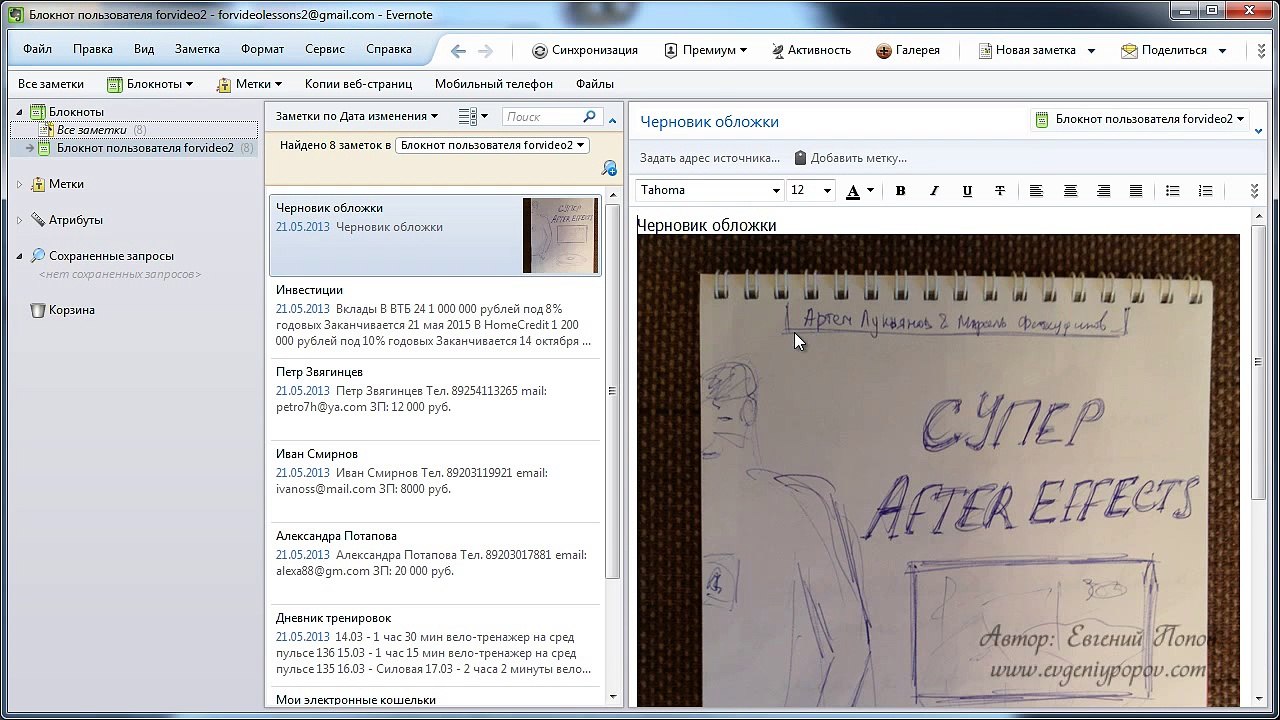The image size is (1280, 720).
Task: Open the notebook filter dropdown in search results
Action: click(492, 145)
